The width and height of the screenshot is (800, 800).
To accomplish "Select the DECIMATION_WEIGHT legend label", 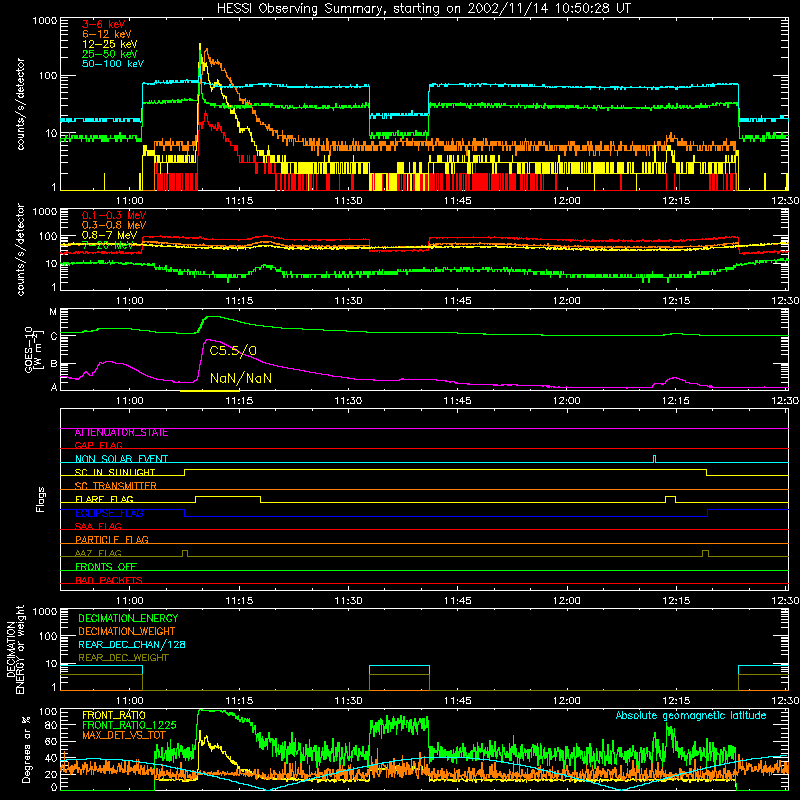I will (127, 632).
